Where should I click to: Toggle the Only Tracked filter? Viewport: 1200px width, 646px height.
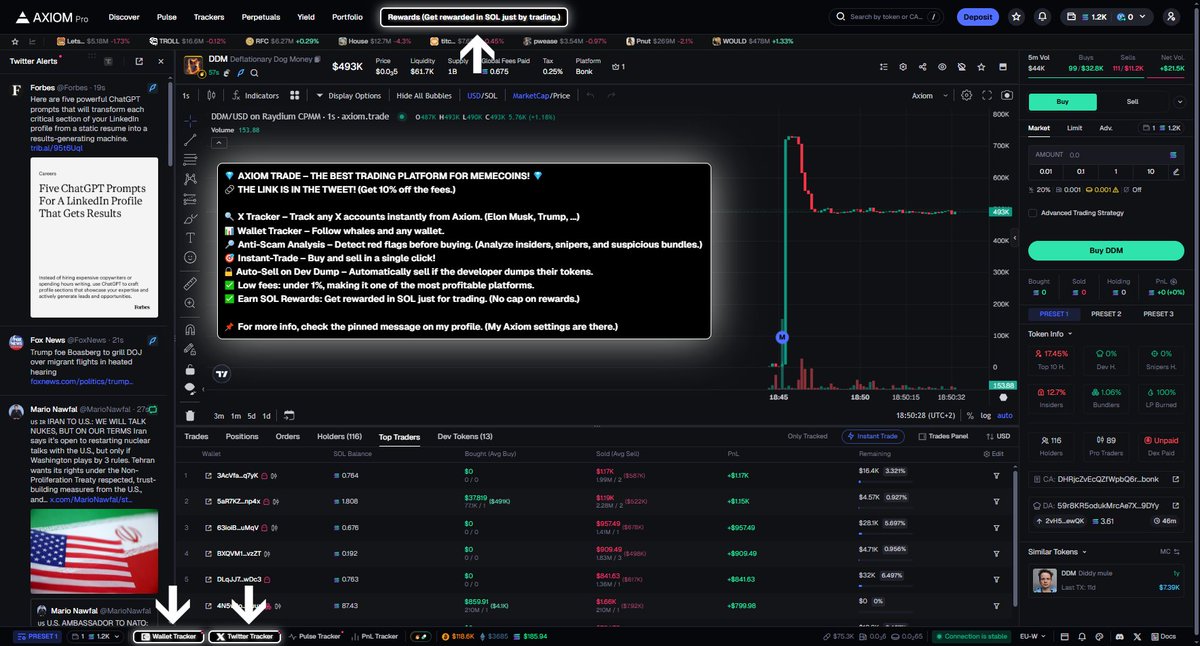point(807,436)
